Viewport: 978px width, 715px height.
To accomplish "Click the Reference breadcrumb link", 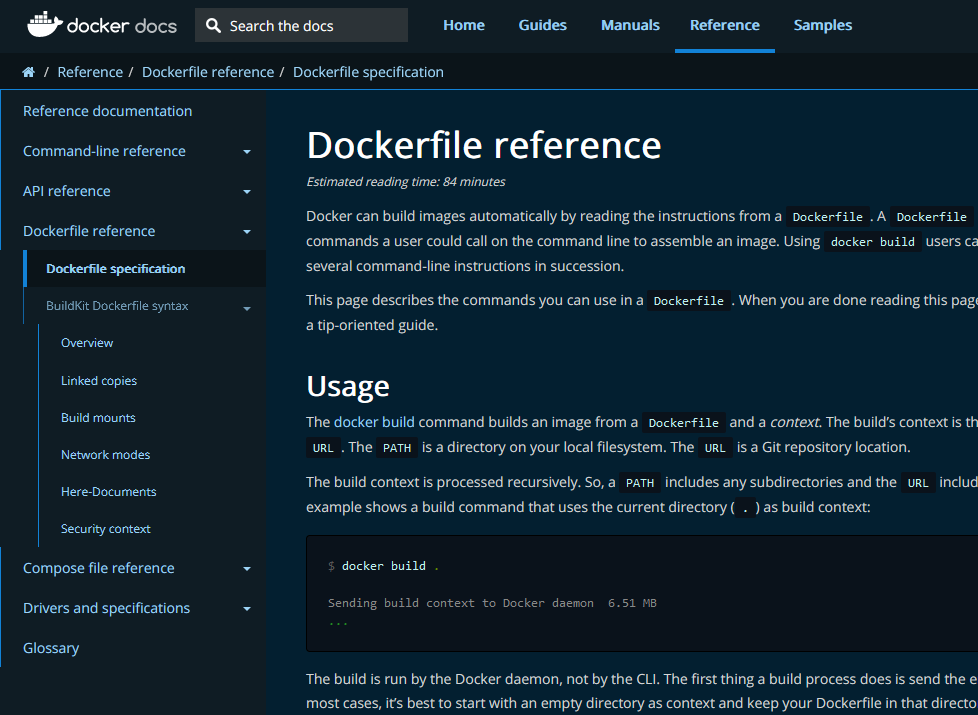I will coord(90,72).
